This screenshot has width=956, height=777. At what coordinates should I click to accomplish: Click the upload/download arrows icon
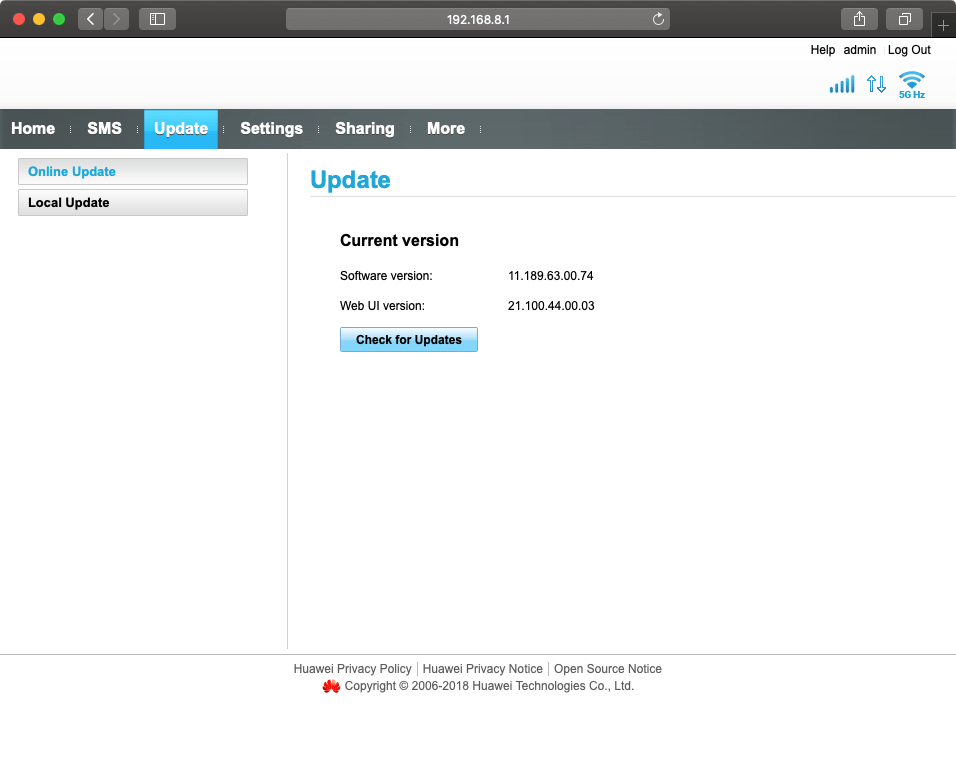pos(876,84)
